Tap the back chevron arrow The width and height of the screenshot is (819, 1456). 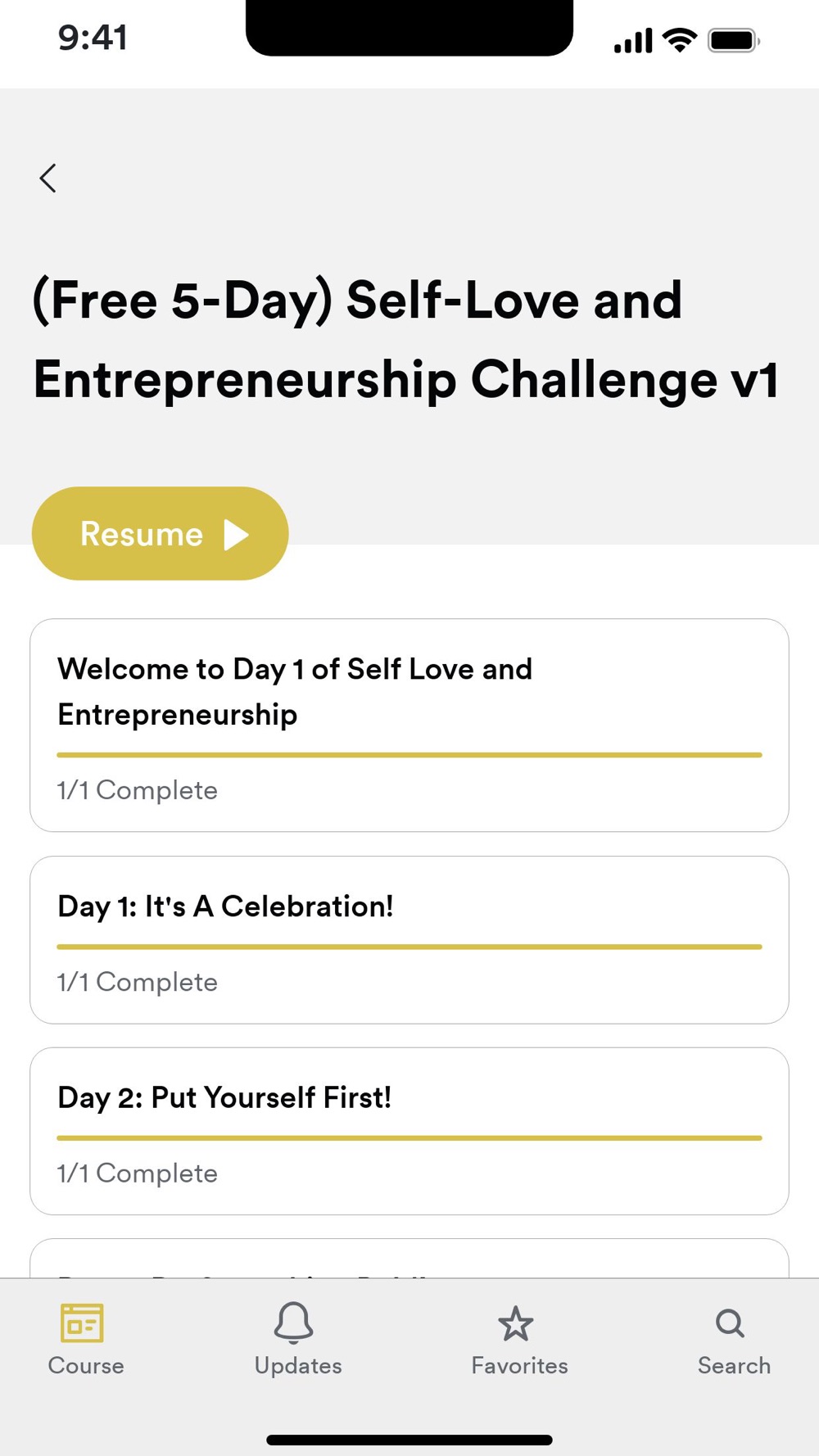point(48,178)
